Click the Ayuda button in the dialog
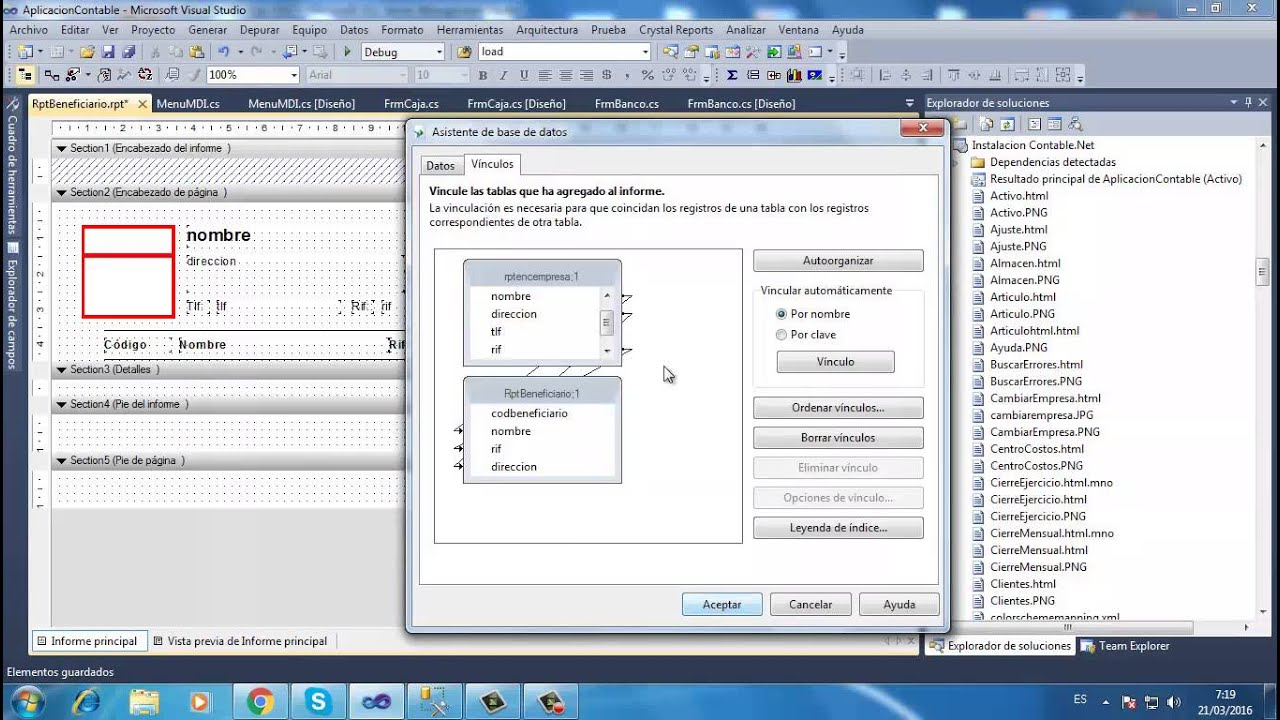The image size is (1280, 720). 899,604
